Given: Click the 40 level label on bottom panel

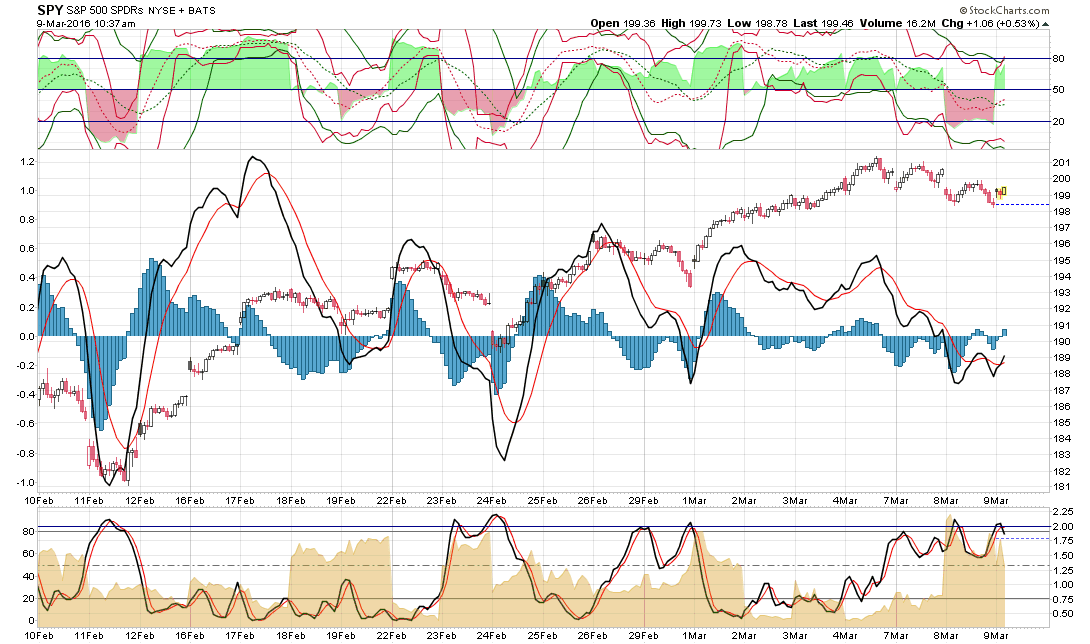Looking at the screenshot, I should (x=29, y=576).
